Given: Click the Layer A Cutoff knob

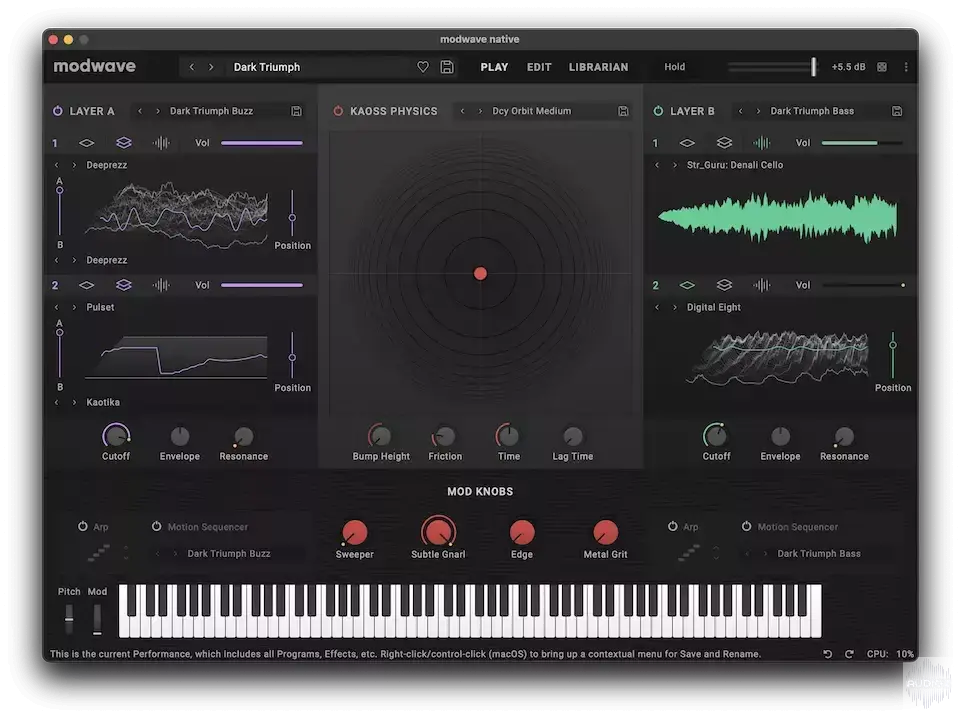Looking at the screenshot, I should point(116,436).
